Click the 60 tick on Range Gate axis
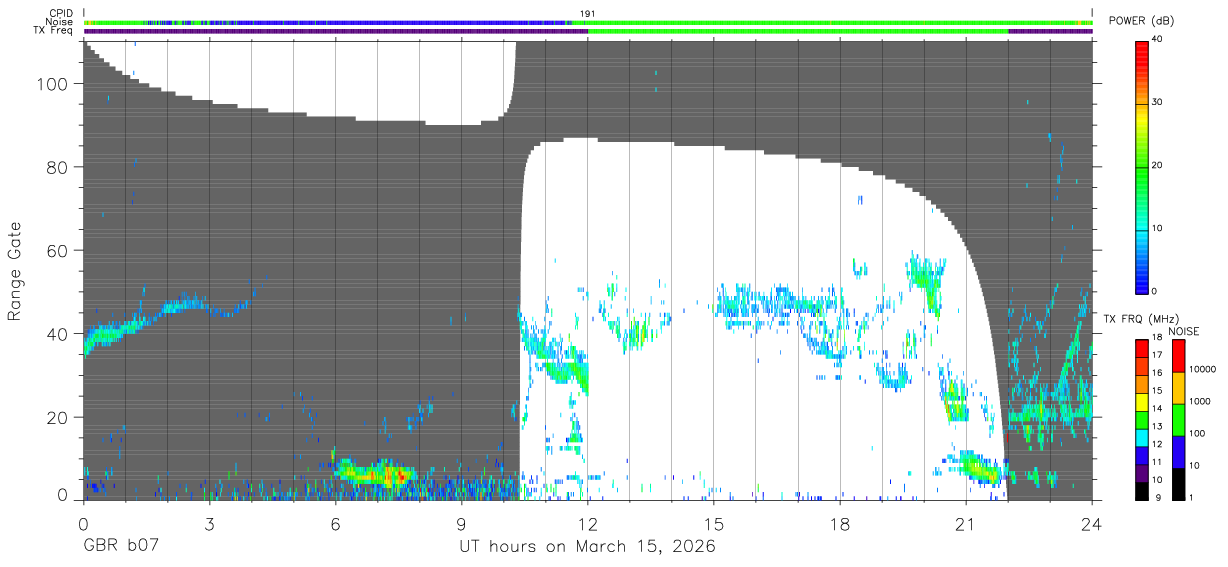 [56, 250]
